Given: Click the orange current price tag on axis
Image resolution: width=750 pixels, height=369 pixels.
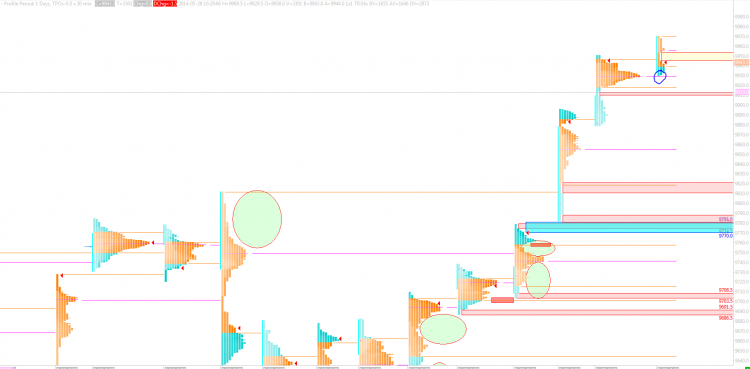Looking at the screenshot, I should [x=742, y=62].
